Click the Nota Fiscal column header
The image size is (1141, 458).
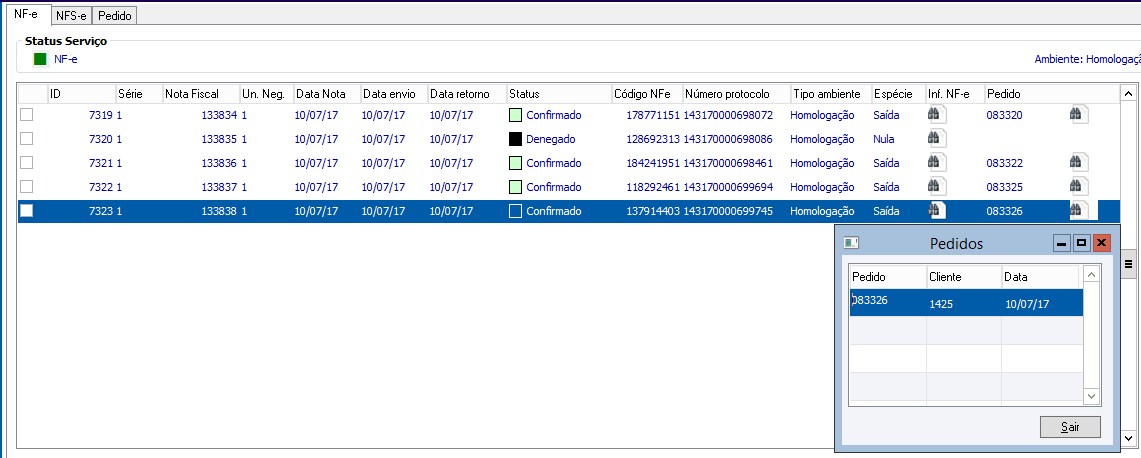click(x=201, y=94)
